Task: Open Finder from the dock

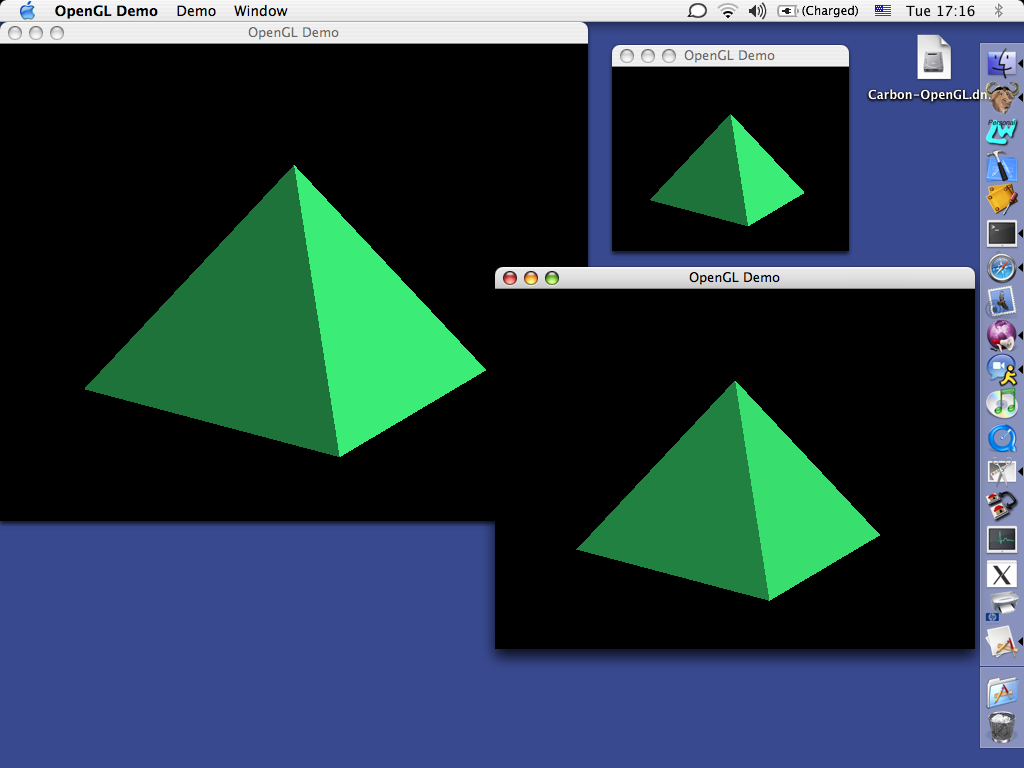Action: point(1001,63)
